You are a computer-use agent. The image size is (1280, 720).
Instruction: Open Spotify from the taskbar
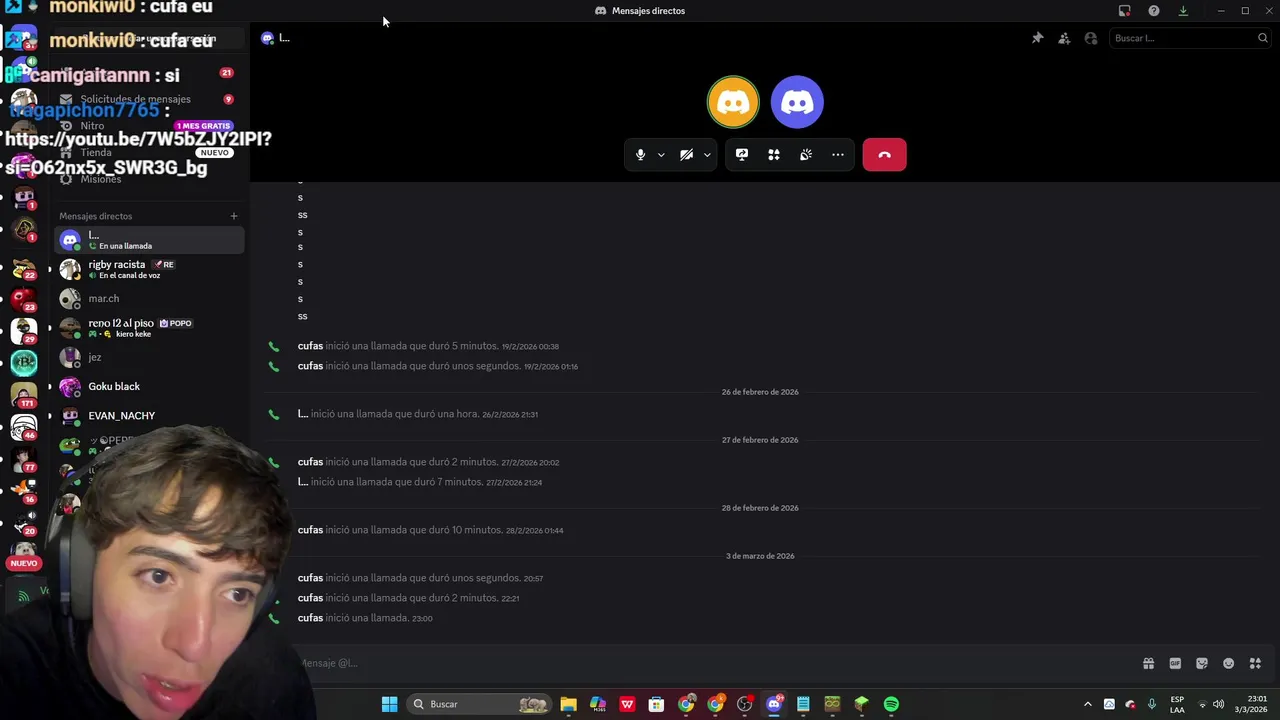[x=891, y=704]
